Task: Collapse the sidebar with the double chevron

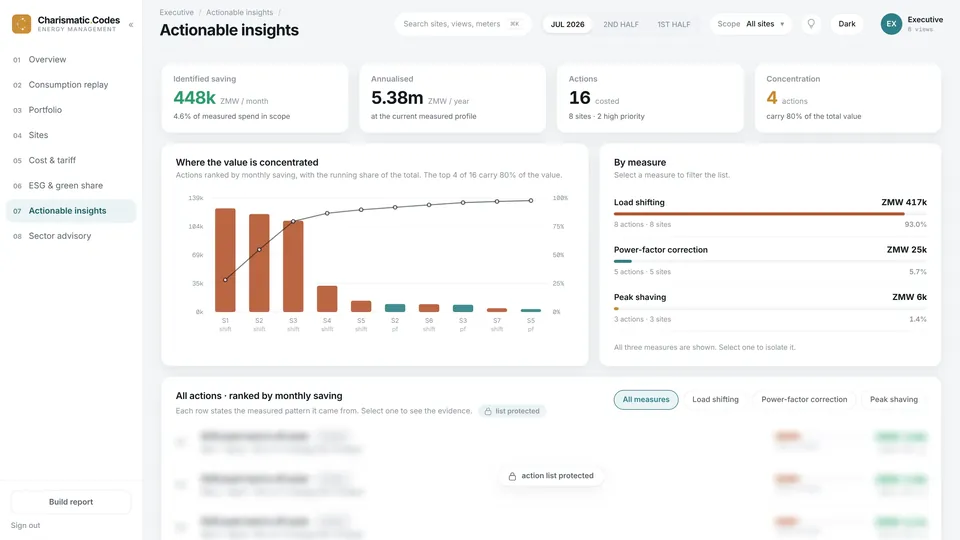Action: (x=130, y=24)
